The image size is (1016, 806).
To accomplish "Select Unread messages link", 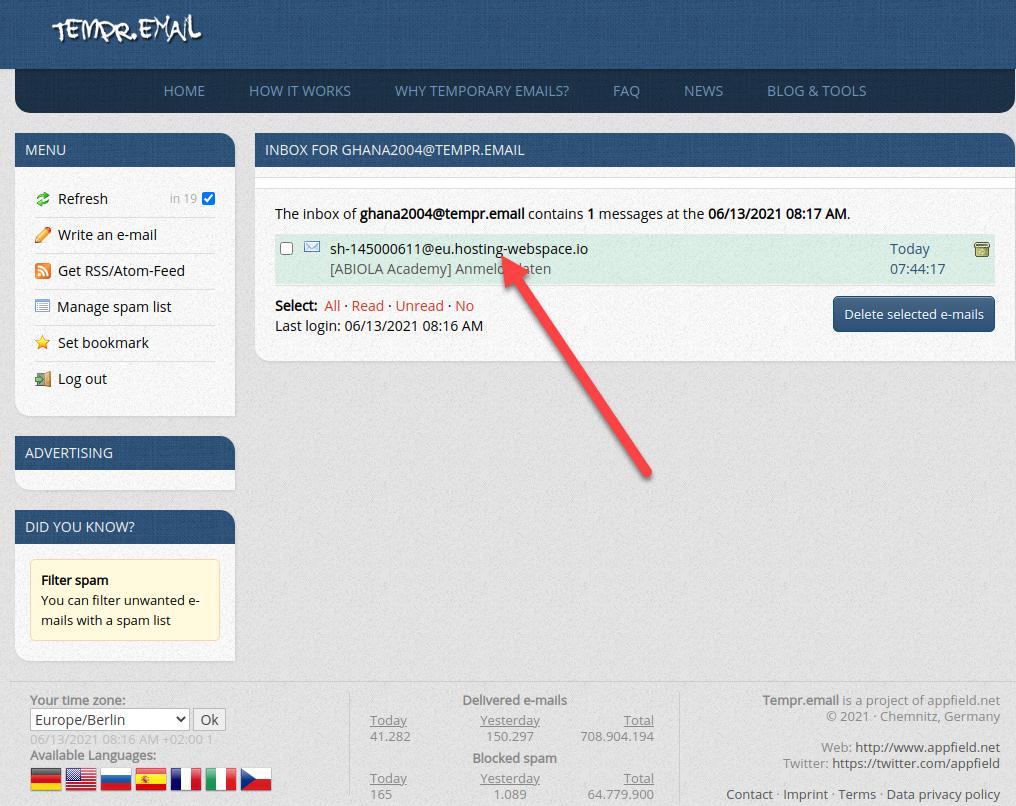I will click(x=420, y=306).
